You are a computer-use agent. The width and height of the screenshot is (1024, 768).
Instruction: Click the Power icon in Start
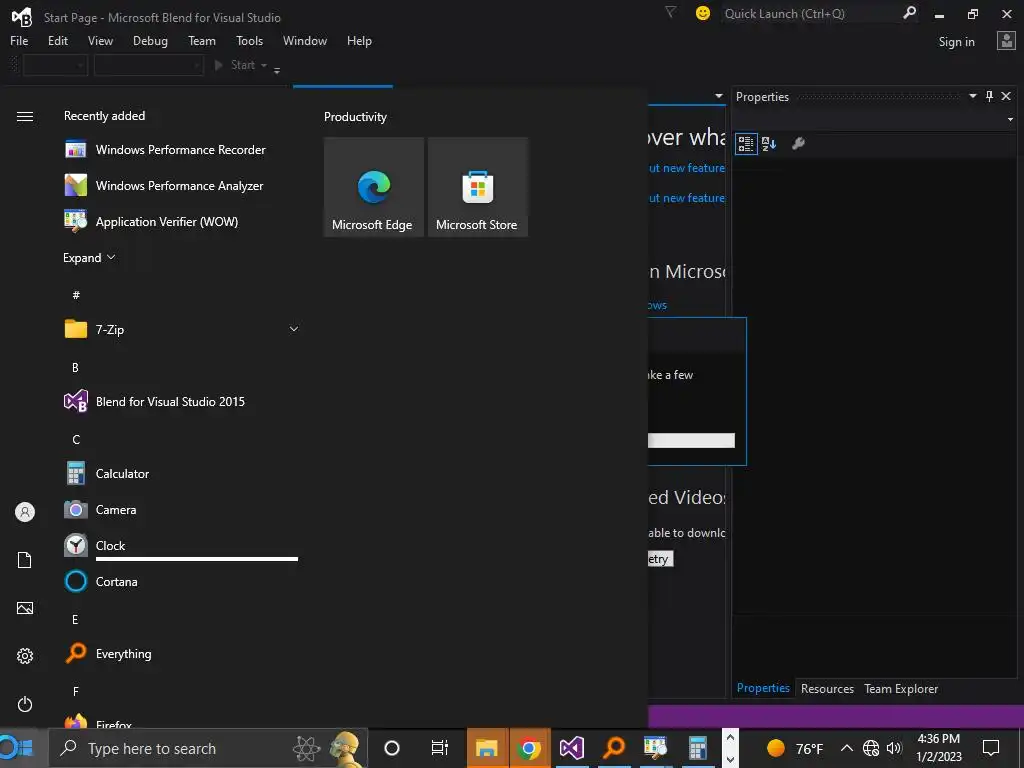tap(25, 704)
